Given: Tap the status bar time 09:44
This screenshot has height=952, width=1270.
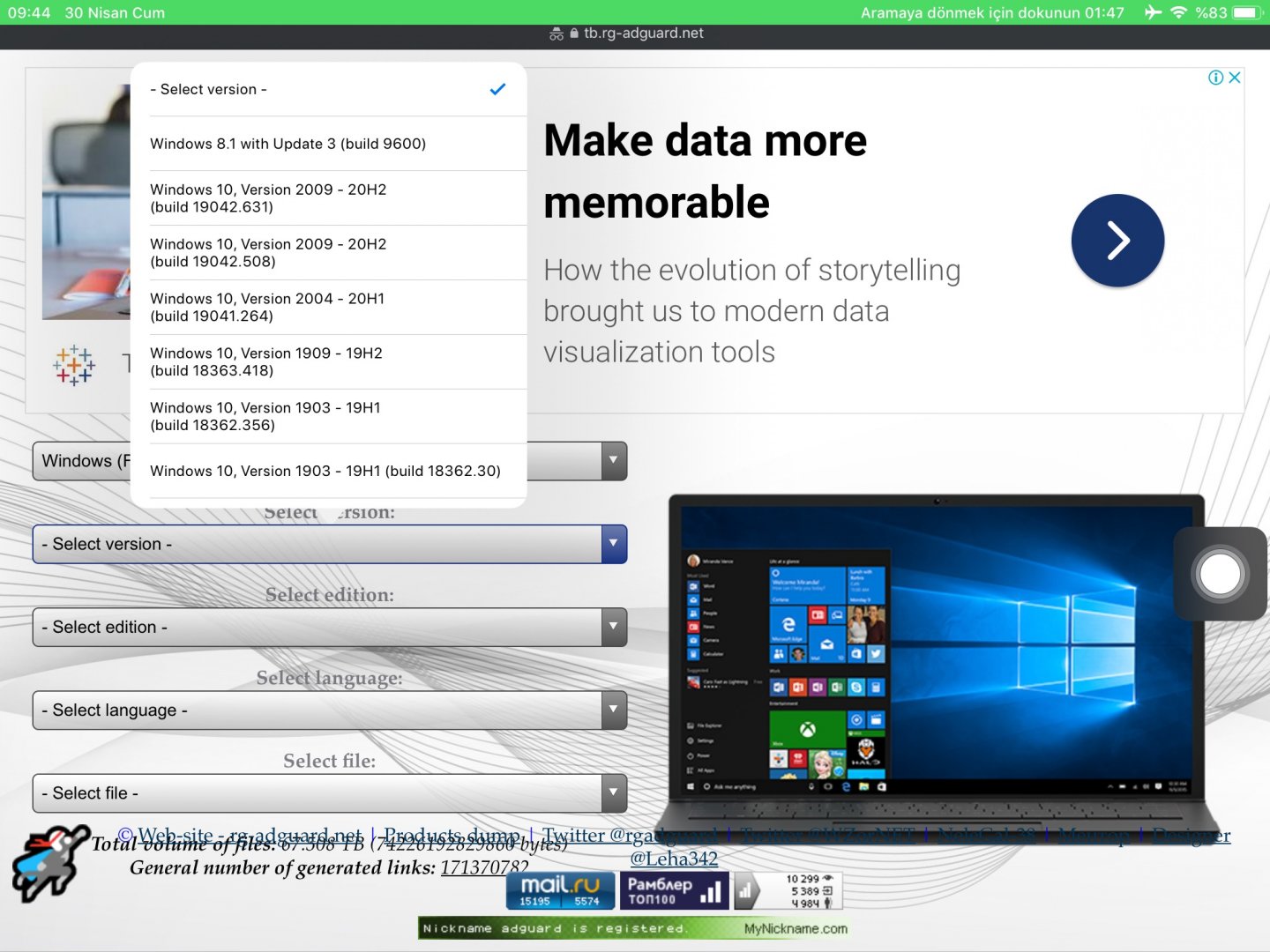Looking at the screenshot, I should coord(29,12).
